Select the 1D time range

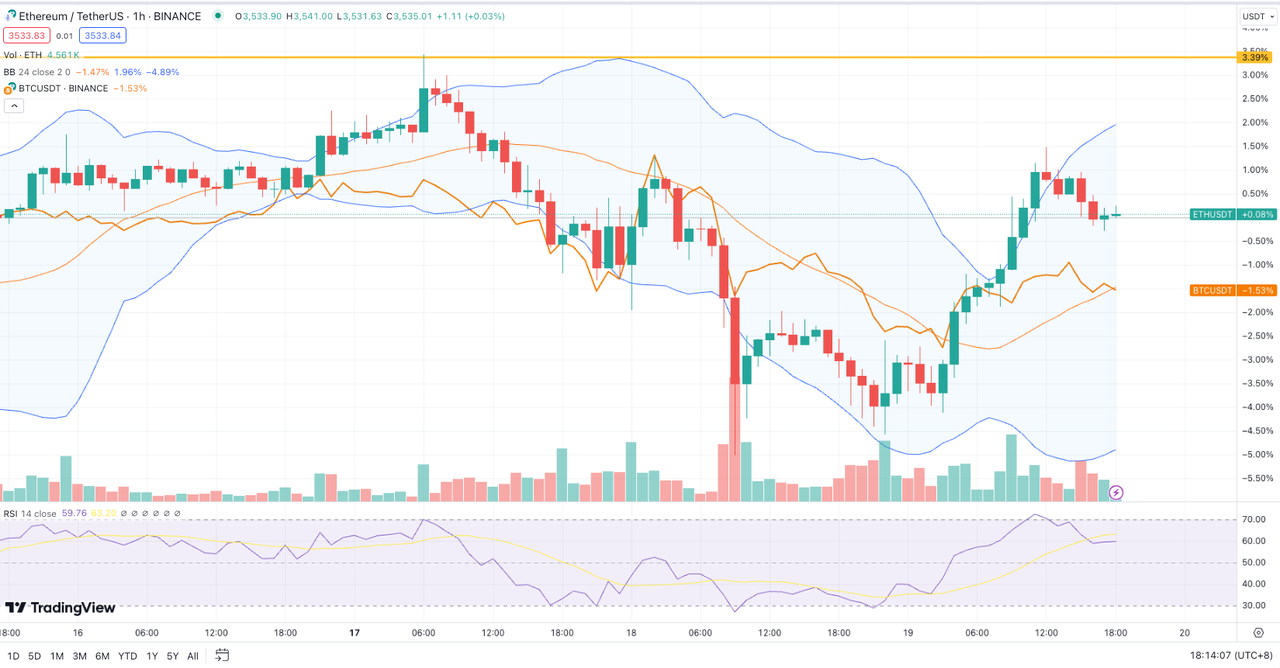click(x=12, y=656)
